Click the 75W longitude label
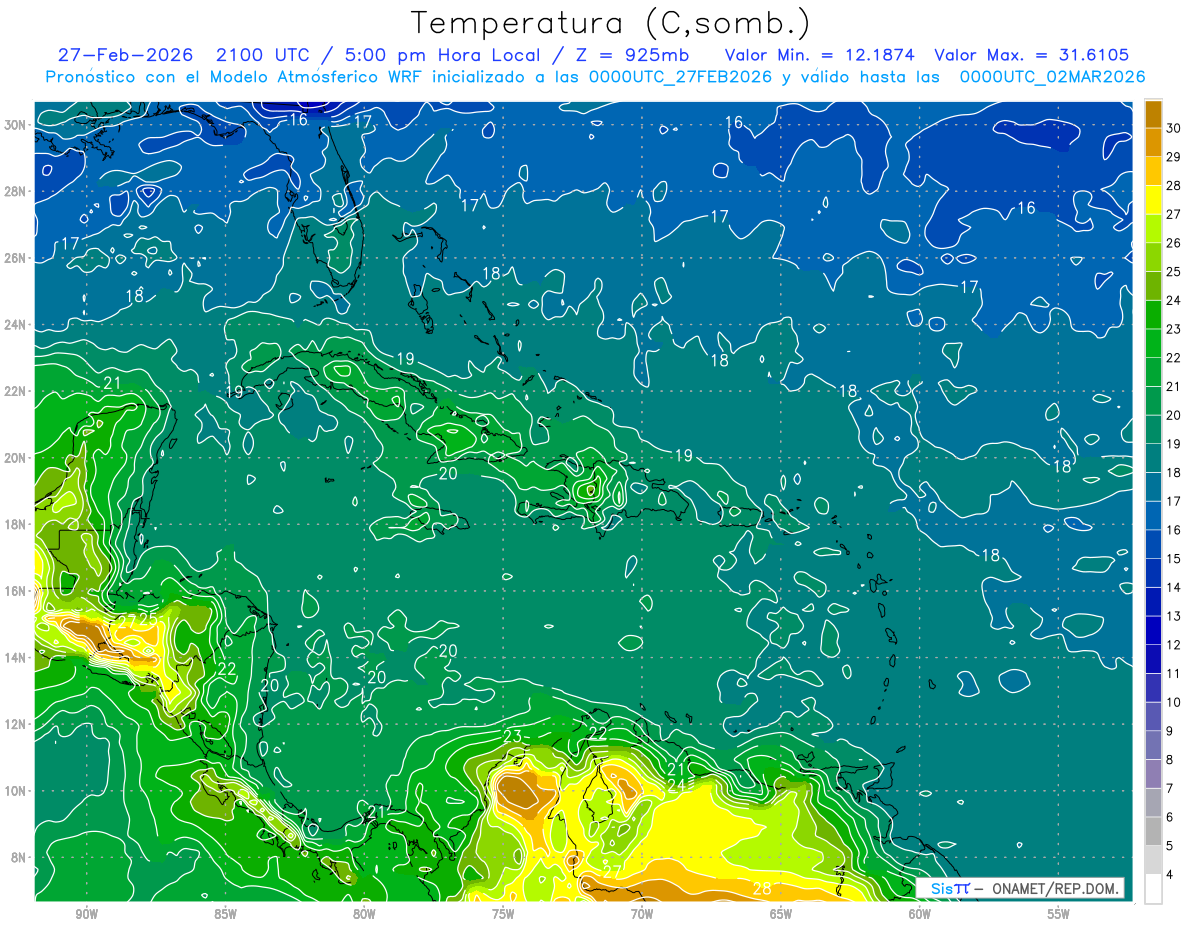Image resolution: width=1200 pixels, height=927 pixels. point(503,915)
